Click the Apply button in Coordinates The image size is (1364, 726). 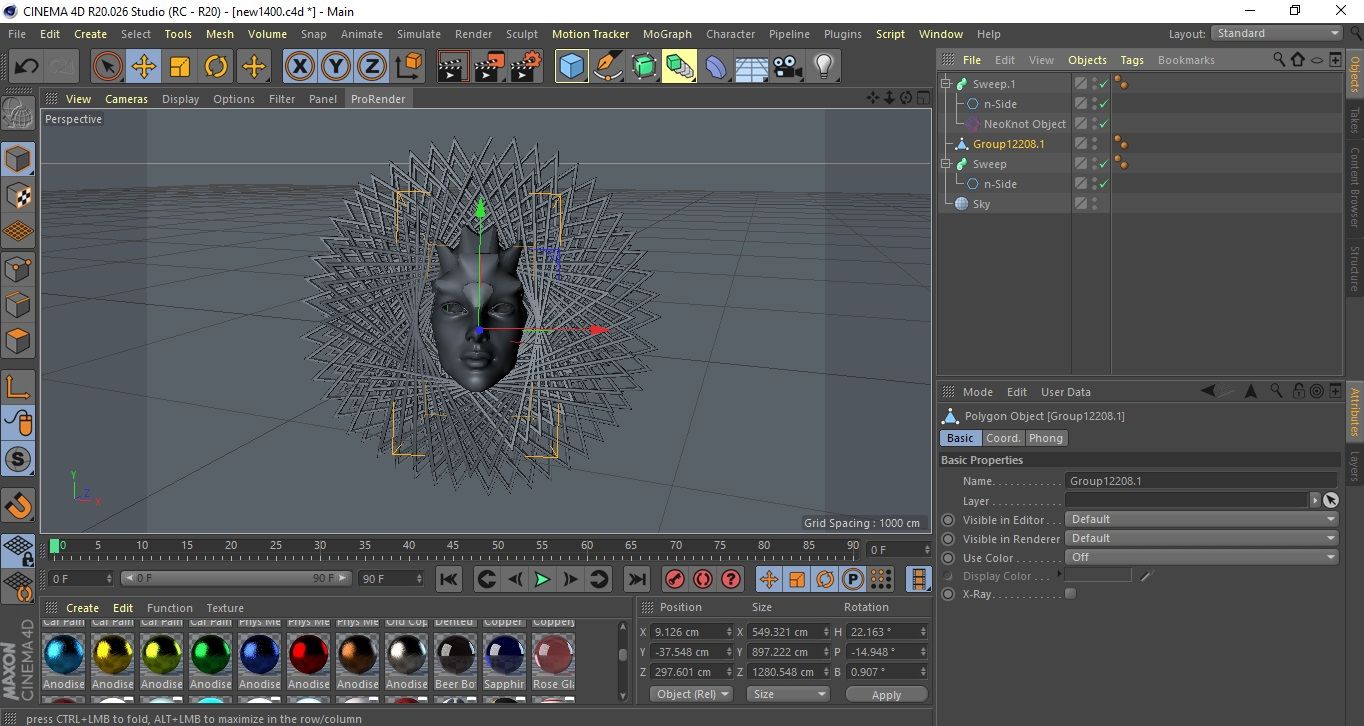[886, 694]
